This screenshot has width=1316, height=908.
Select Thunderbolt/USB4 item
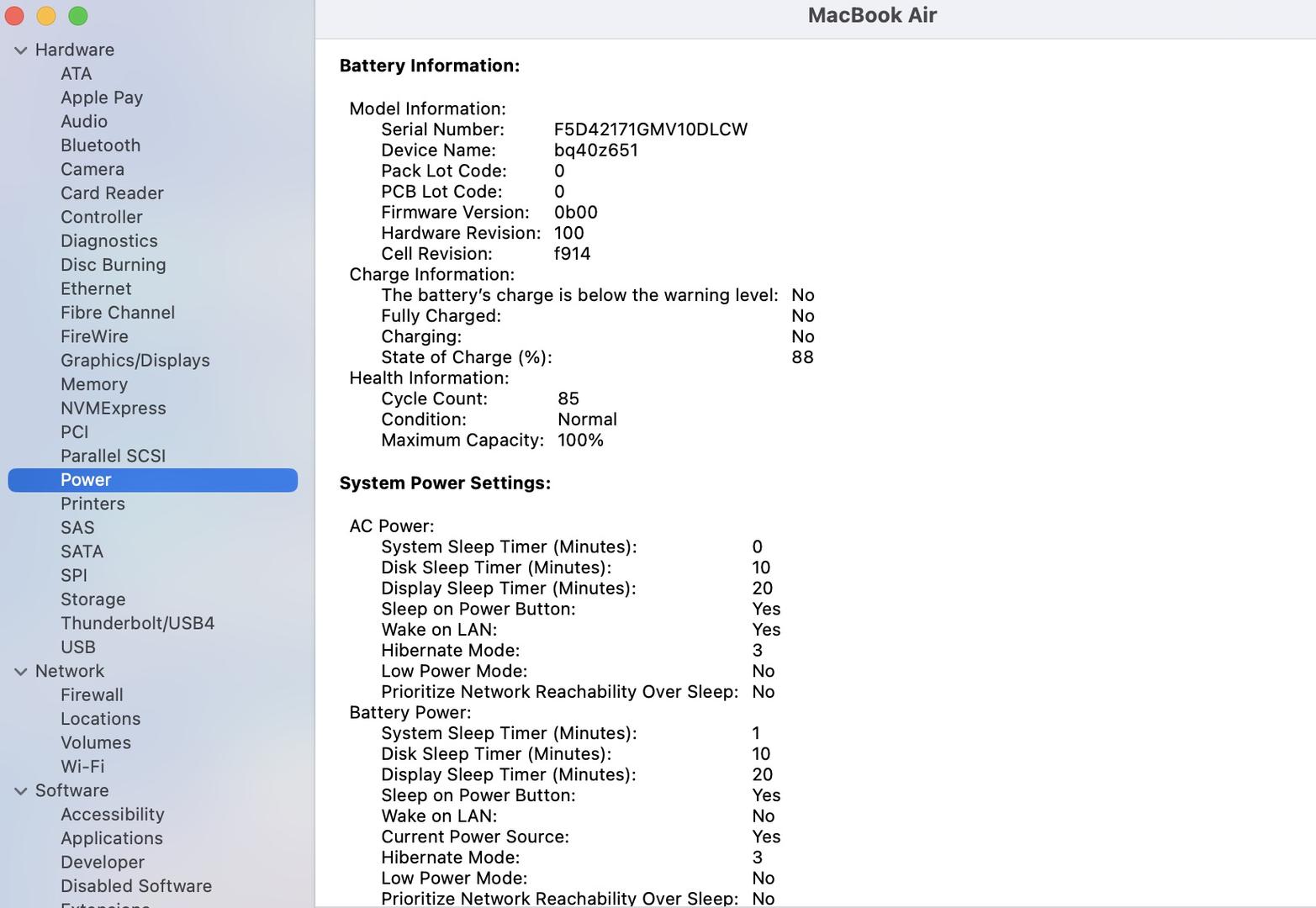[x=137, y=623]
